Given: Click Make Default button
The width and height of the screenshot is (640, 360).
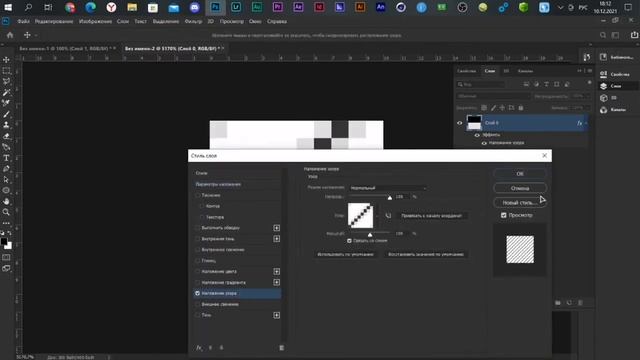Looking at the screenshot, I should [x=345, y=254].
